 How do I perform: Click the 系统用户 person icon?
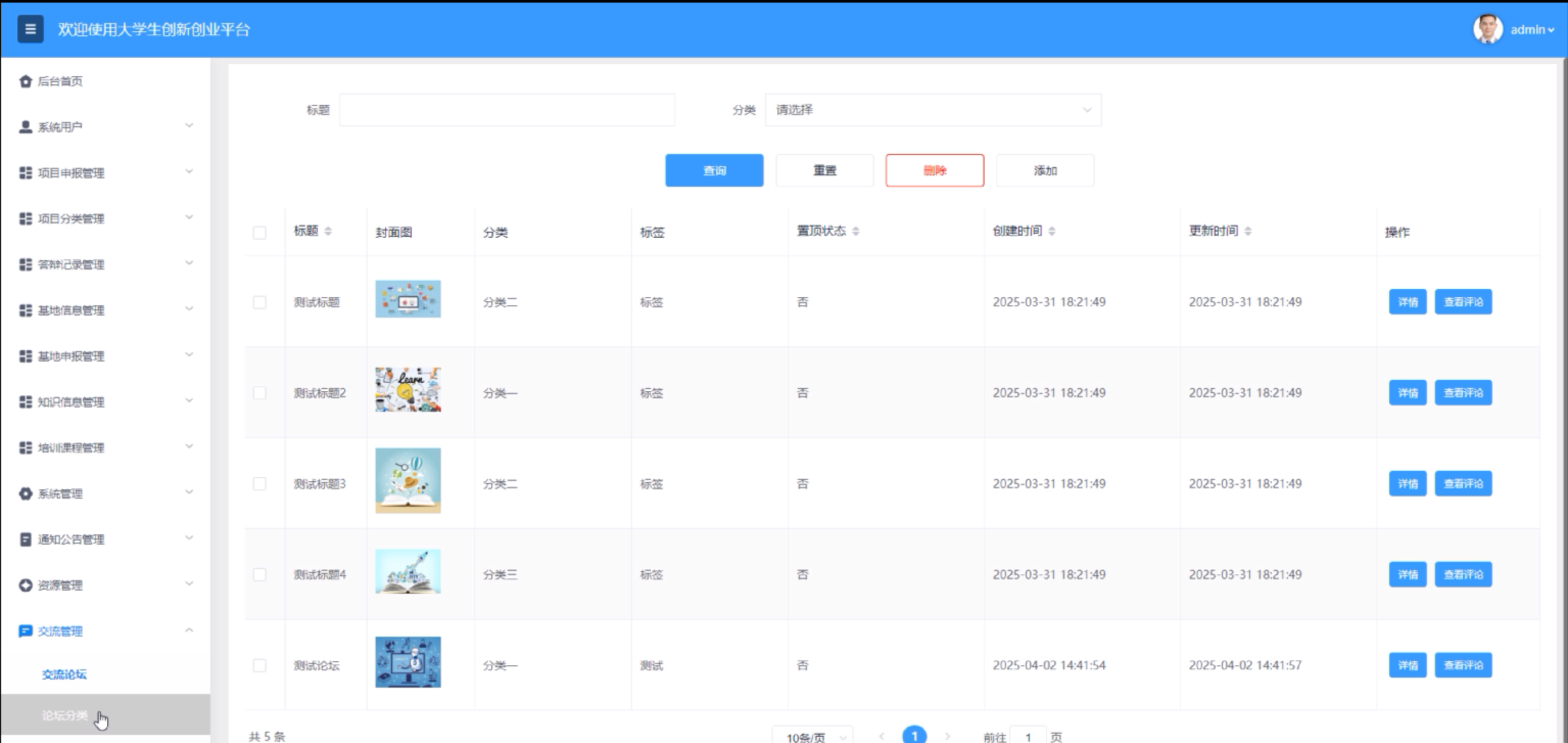(x=25, y=127)
